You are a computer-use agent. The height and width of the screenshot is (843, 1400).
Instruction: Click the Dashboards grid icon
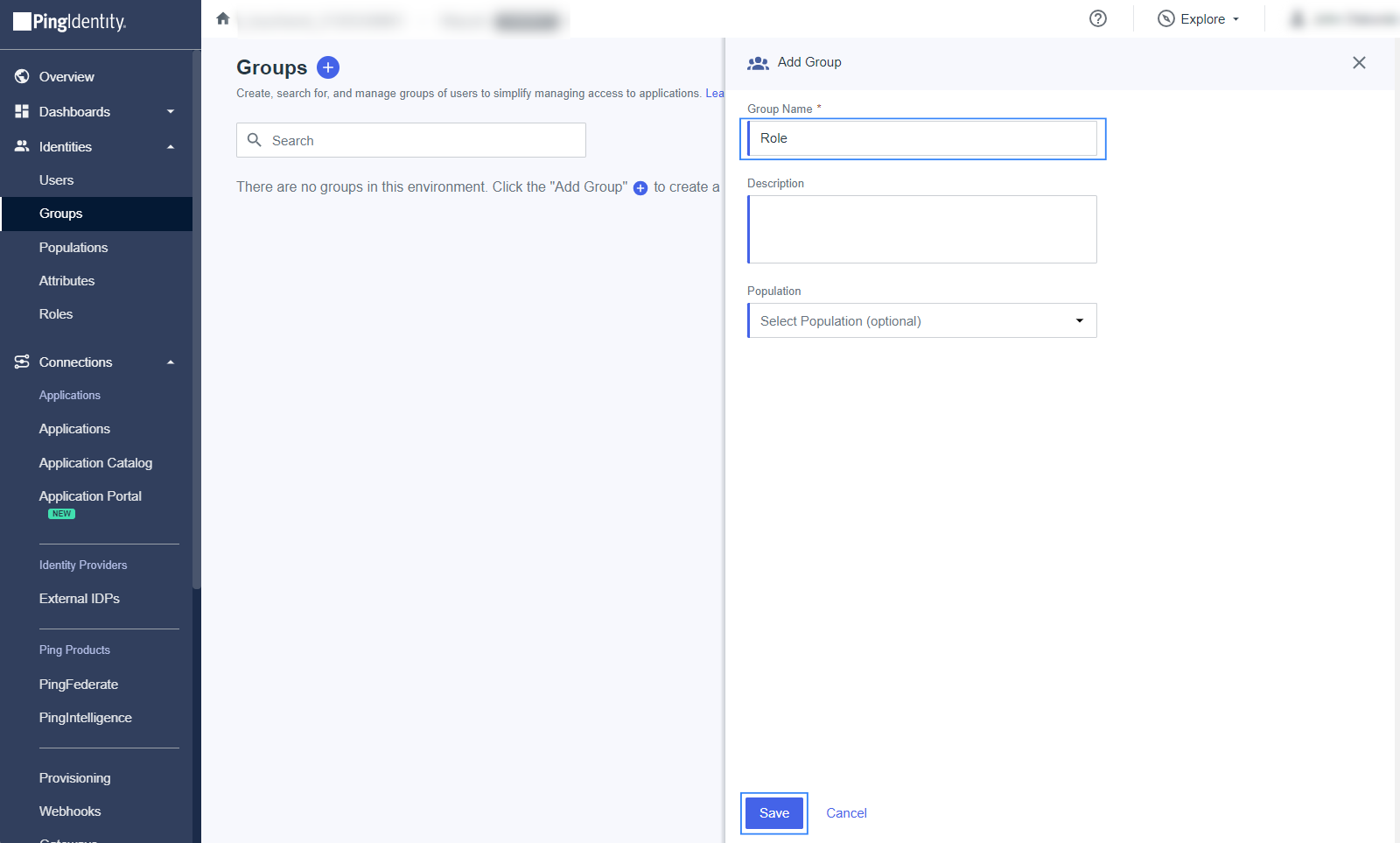pyautogui.click(x=22, y=112)
